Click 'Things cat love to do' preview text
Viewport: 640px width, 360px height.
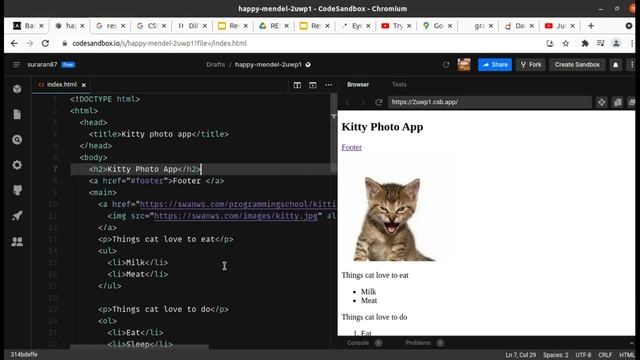coord(374,317)
